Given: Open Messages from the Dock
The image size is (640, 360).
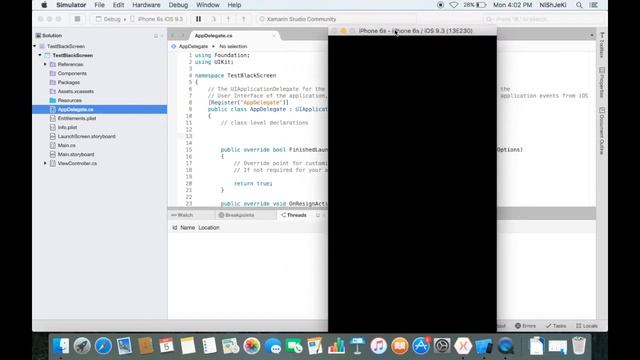Looking at the screenshot, I should pos(273,346).
